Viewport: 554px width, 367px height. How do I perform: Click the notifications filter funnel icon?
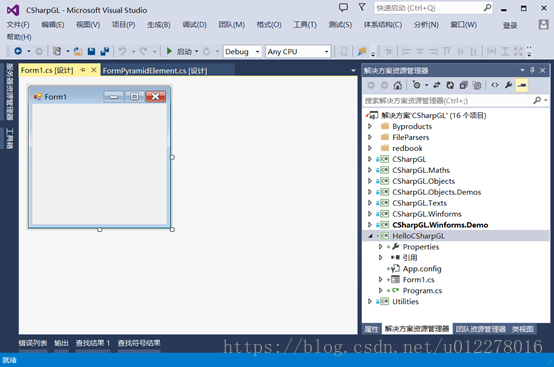coord(362,7)
